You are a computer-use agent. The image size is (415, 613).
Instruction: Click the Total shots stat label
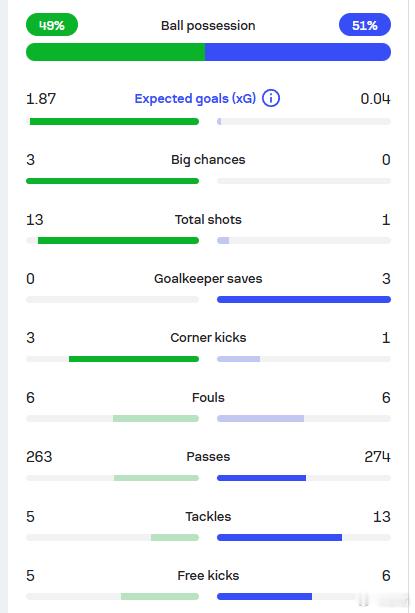tap(208, 220)
